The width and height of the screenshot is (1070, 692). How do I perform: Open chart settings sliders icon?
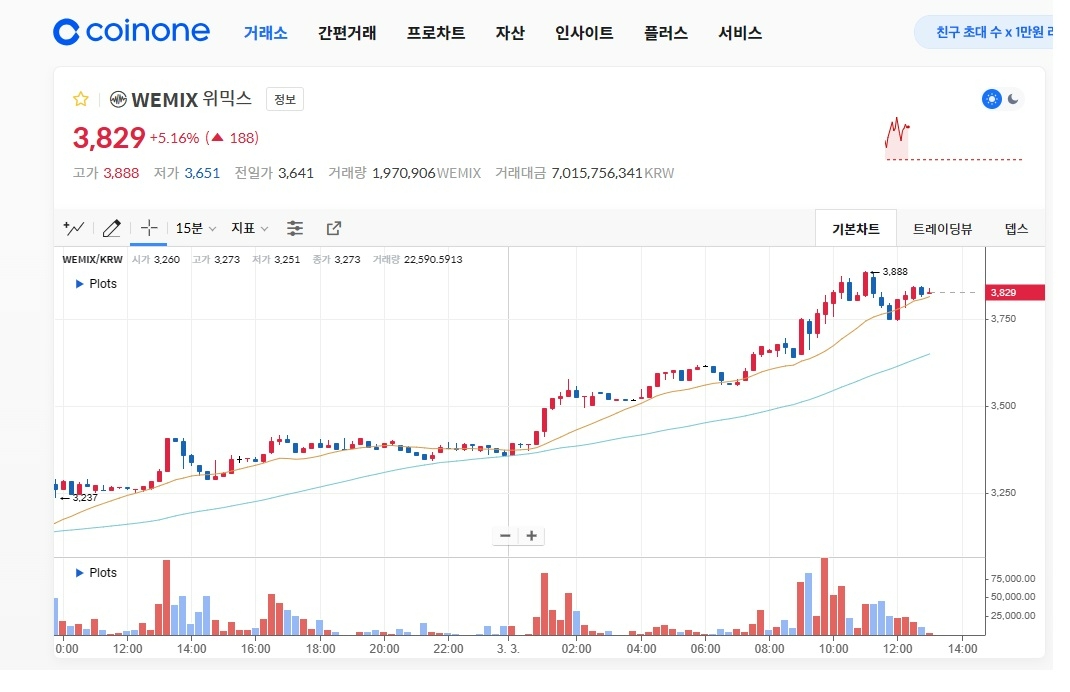click(295, 228)
